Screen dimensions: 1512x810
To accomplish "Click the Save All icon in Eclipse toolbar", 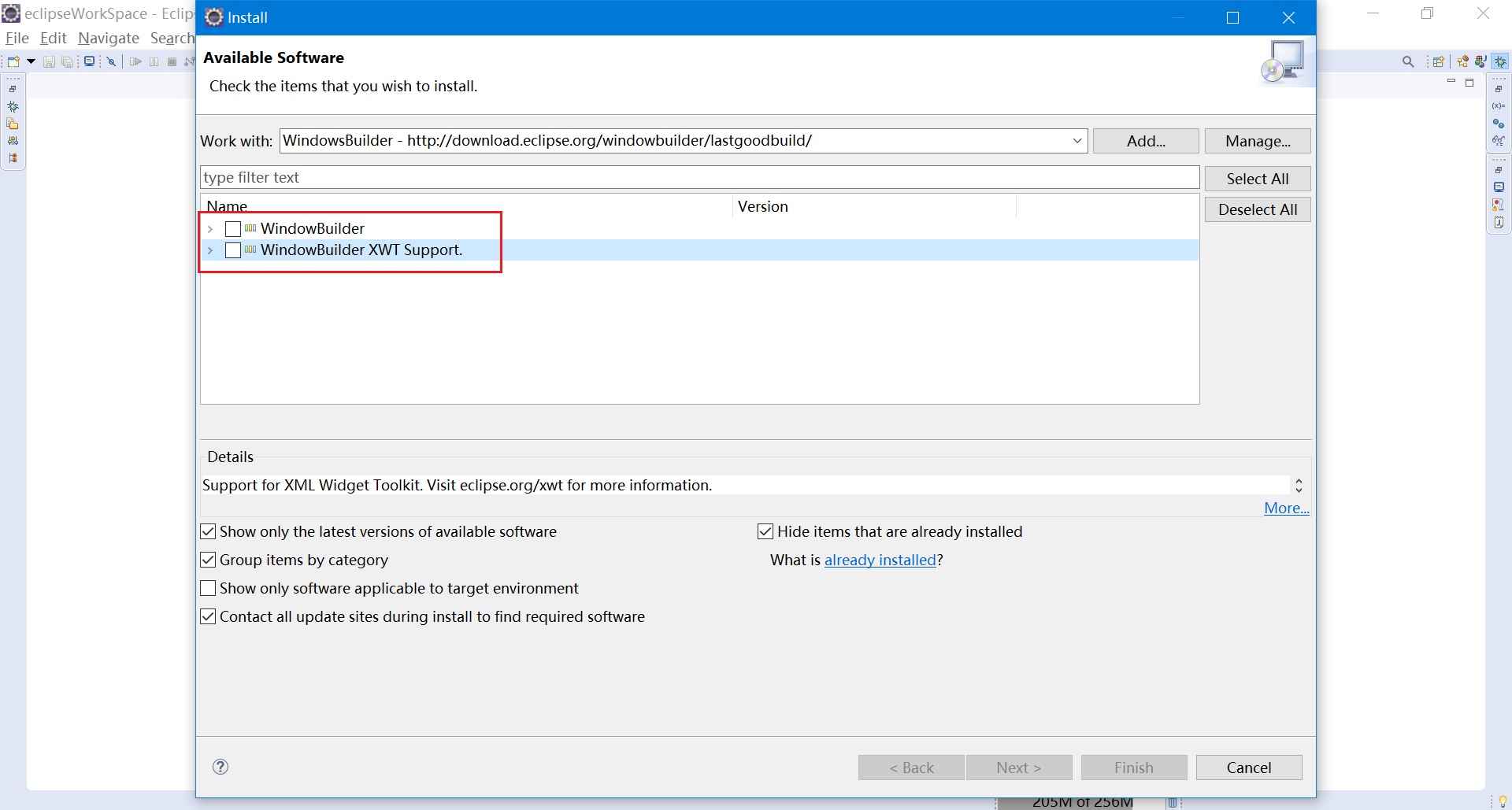I will coord(68,61).
